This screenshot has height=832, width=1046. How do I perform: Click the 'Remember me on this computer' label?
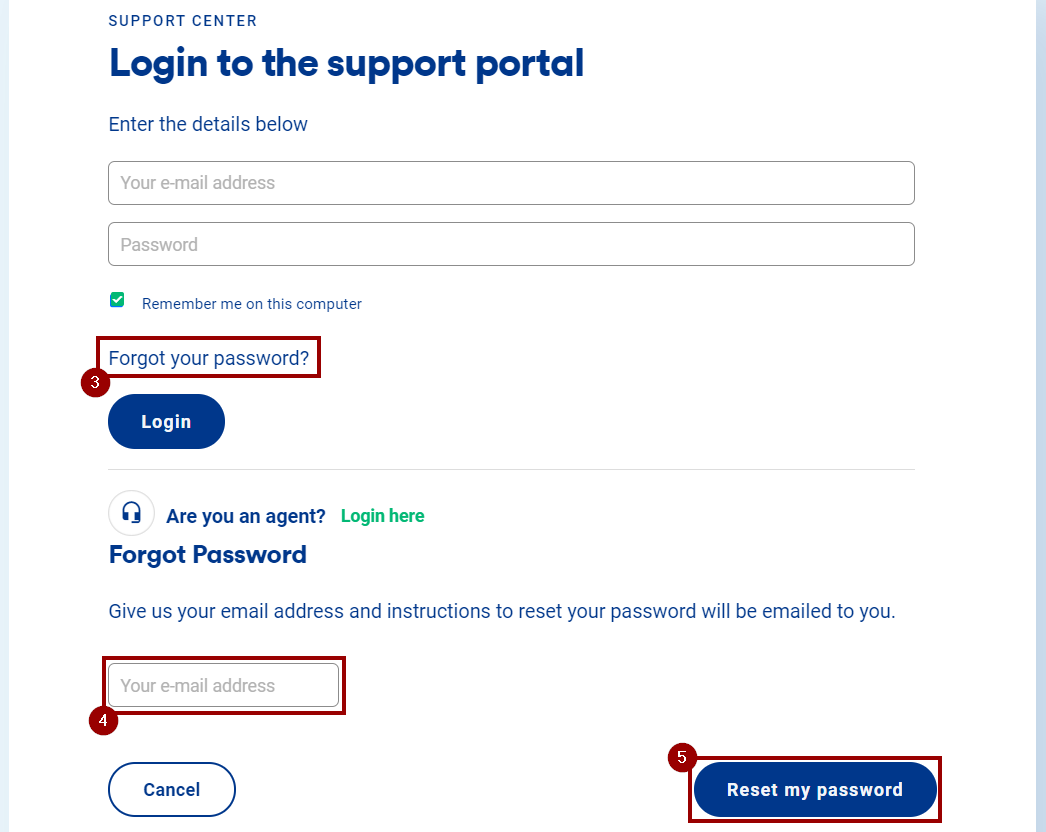tap(252, 304)
